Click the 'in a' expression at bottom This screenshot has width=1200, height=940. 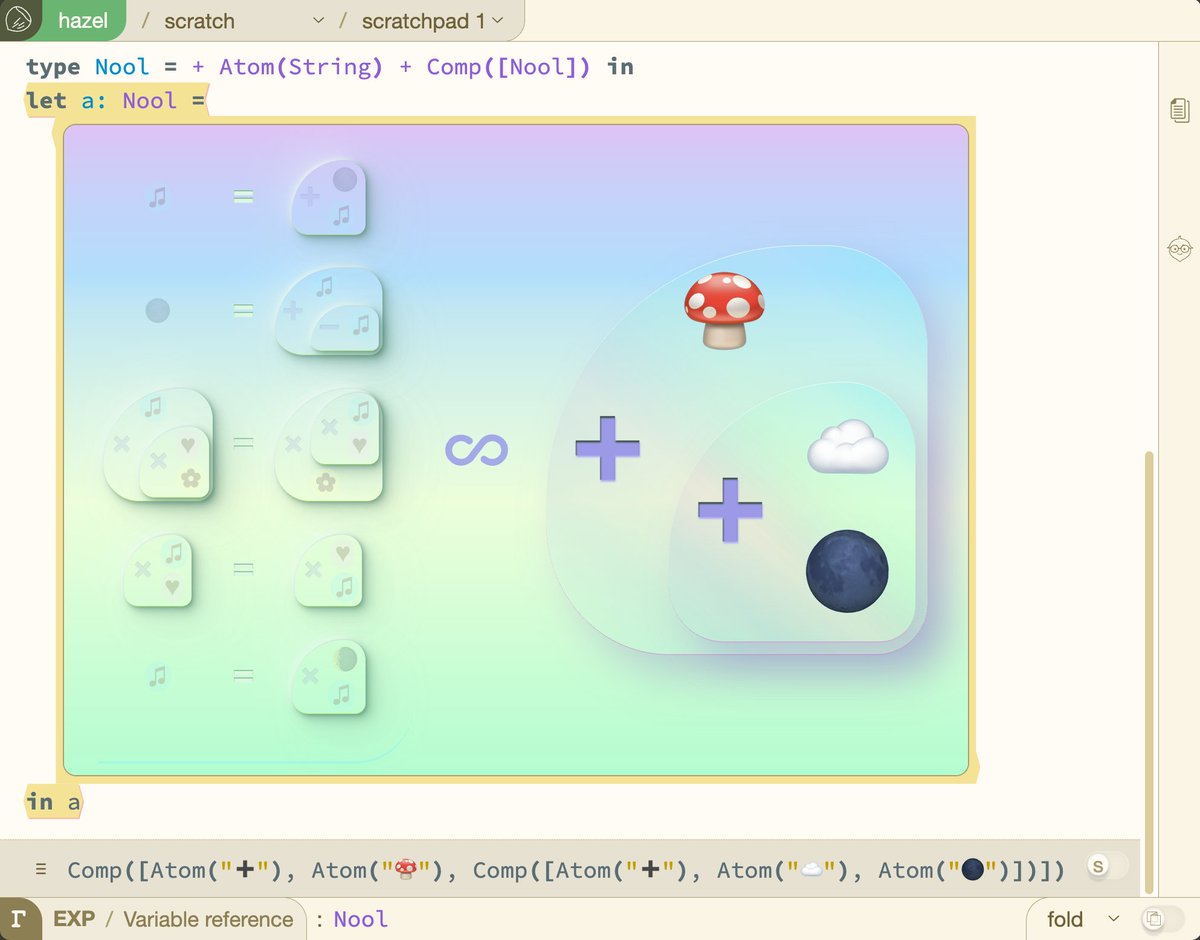(54, 802)
